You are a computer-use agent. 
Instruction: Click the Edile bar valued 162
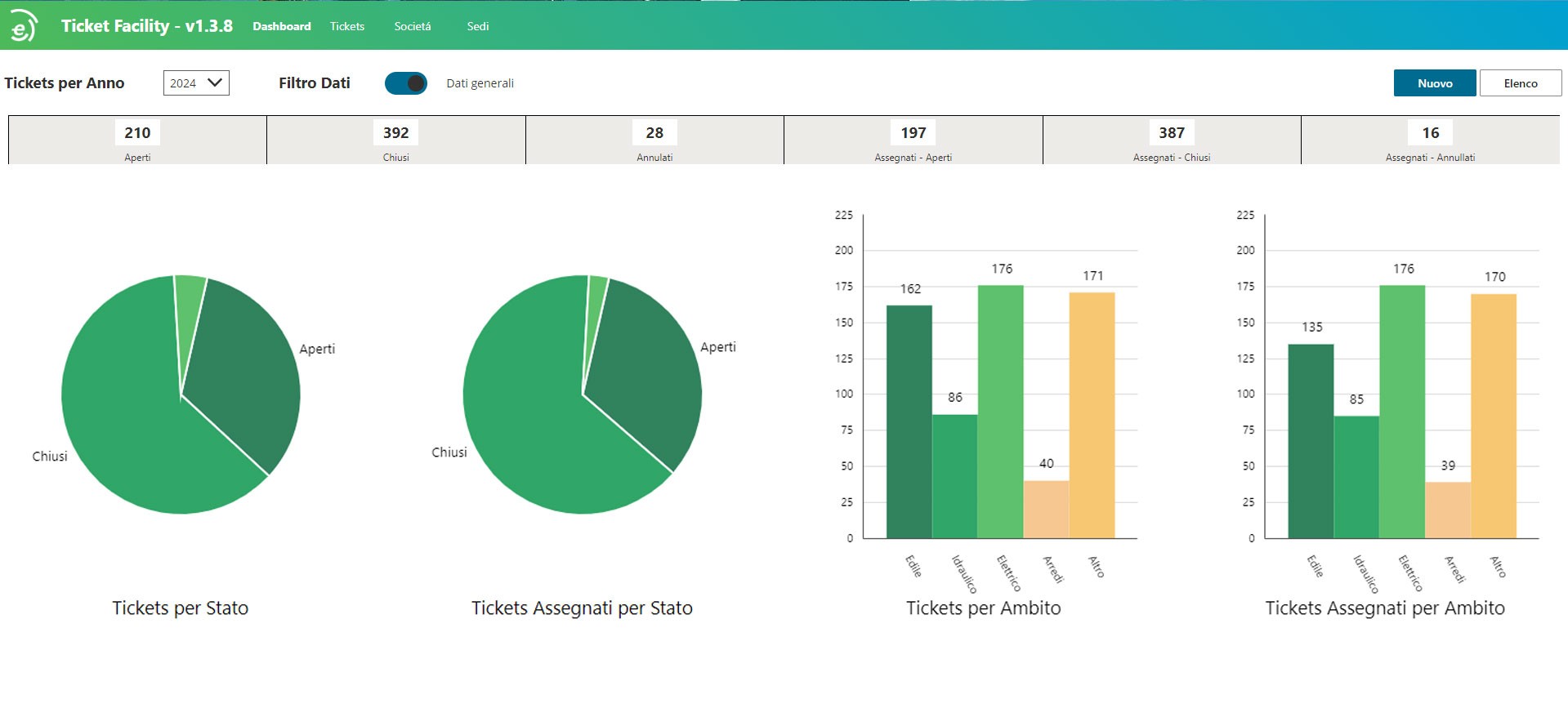pyautogui.click(x=909, y=421)
